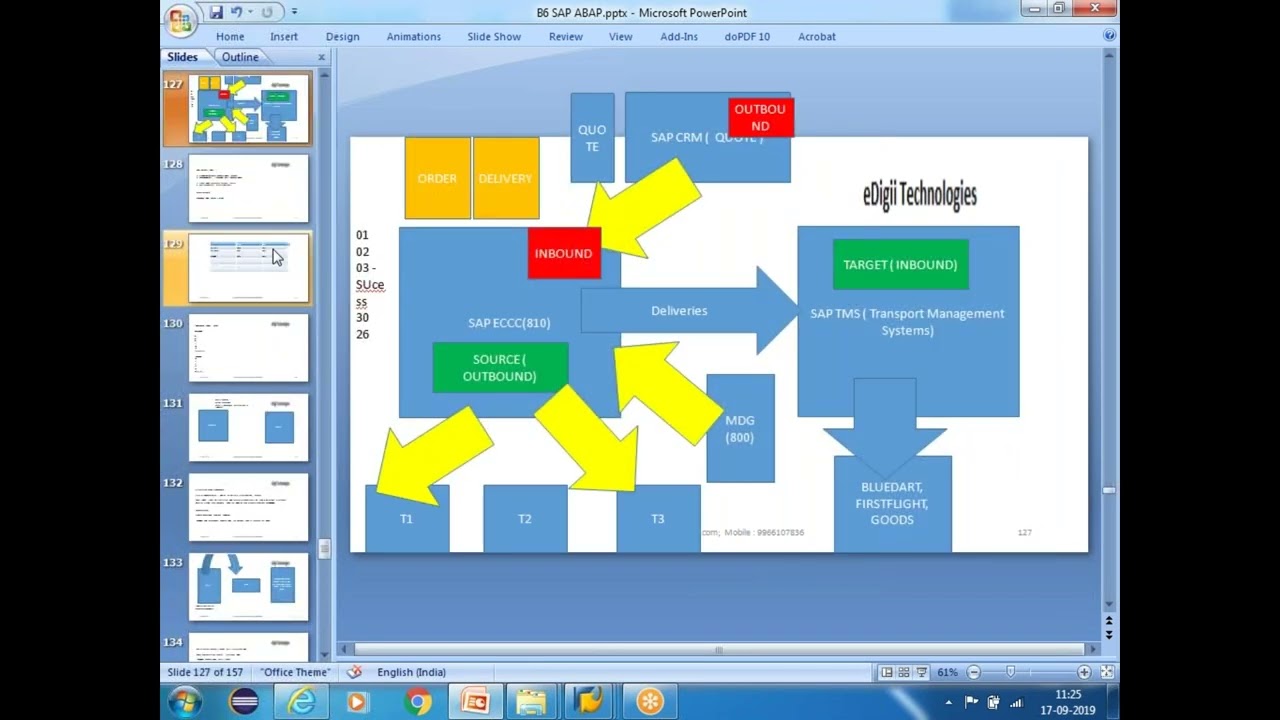
Task: Open the Animations ribbon tab
Action: click(414, 36)
